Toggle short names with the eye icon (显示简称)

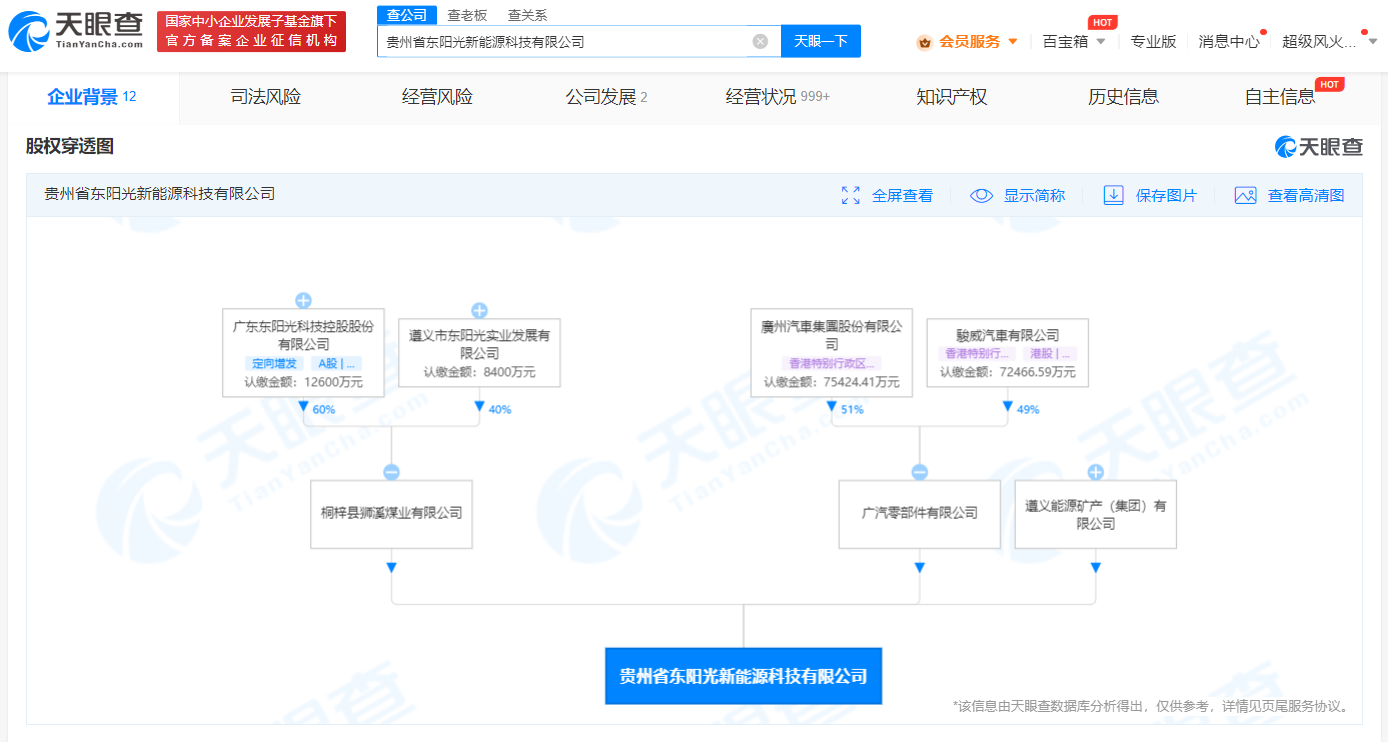point(981,195)
